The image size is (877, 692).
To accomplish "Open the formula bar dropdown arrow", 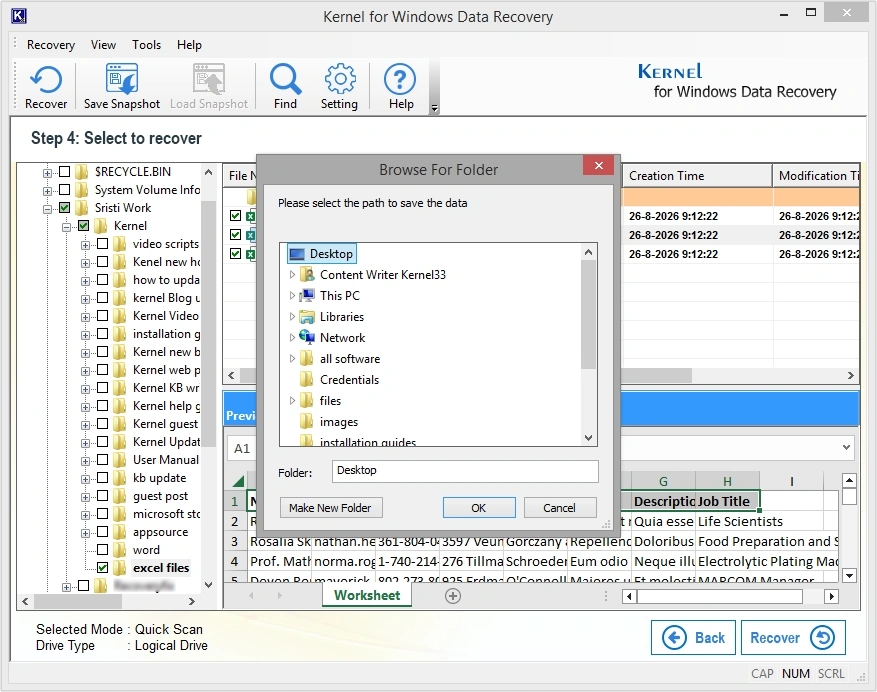I will pyautogui.click(x=846, y=448).
